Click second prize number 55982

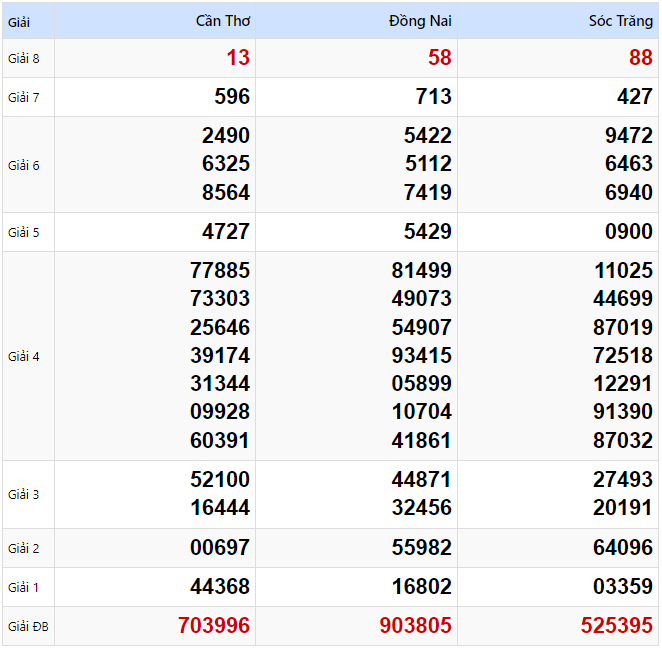pyautogui.click(x=421, y=548)
